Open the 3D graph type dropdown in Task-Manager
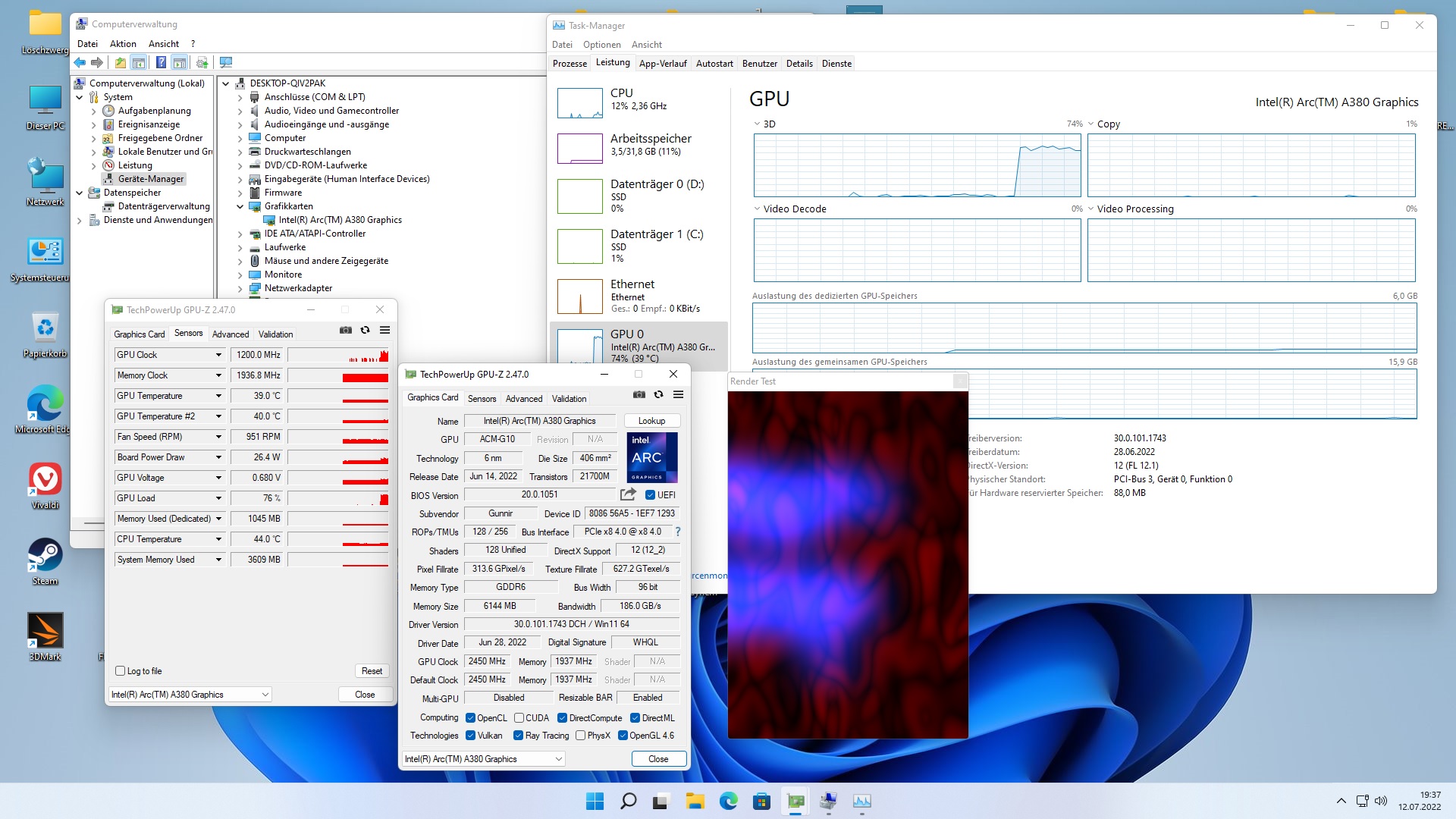Screen dimensions: 1456x819 tap(757, 124)
